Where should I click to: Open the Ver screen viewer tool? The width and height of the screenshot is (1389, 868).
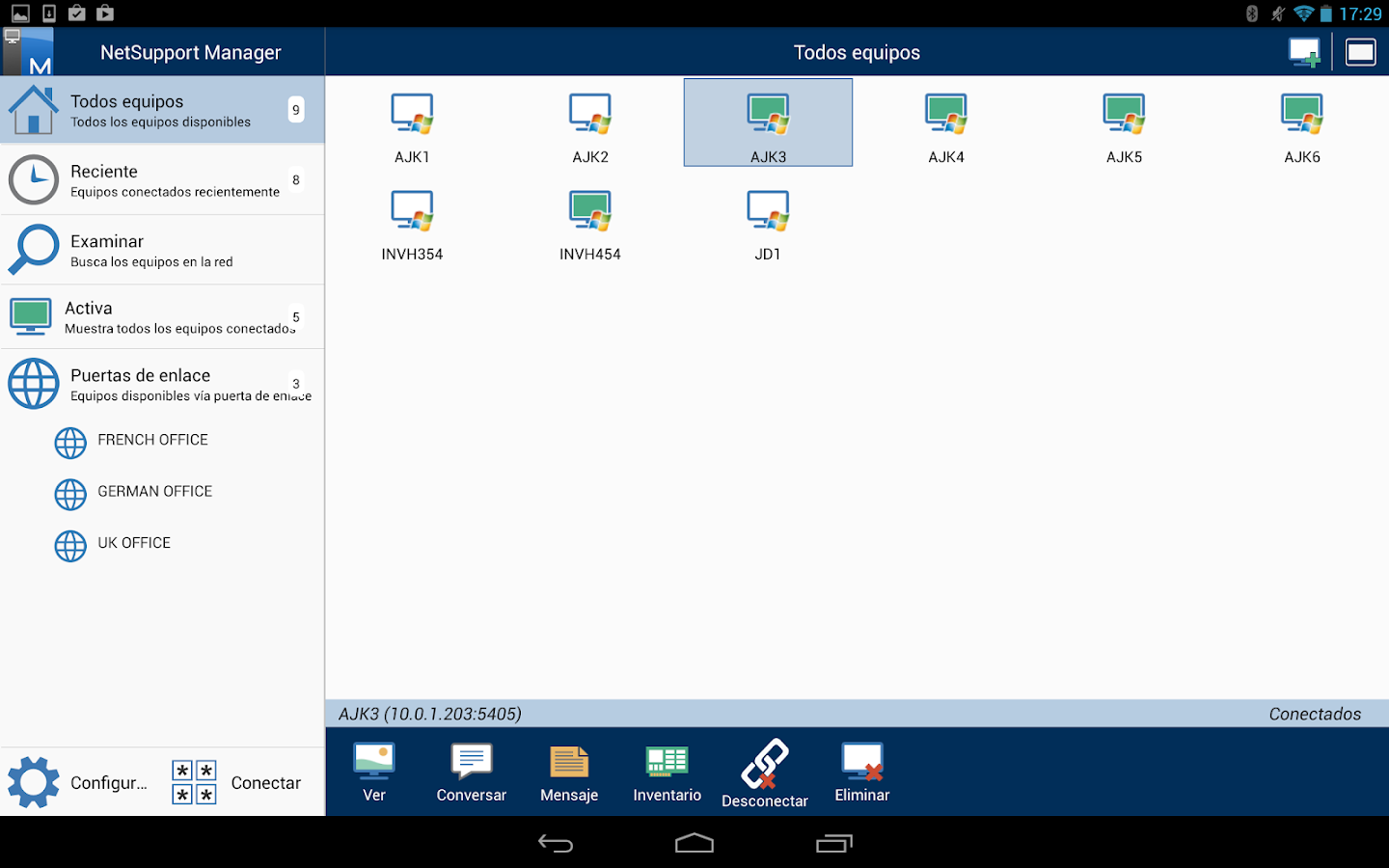click(373, 772)
